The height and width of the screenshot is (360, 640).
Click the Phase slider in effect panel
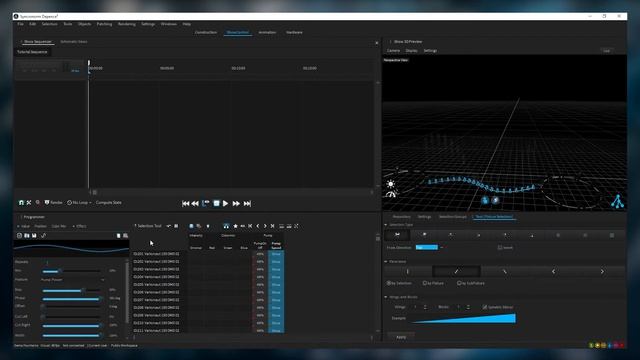click(x=71, y=299)
